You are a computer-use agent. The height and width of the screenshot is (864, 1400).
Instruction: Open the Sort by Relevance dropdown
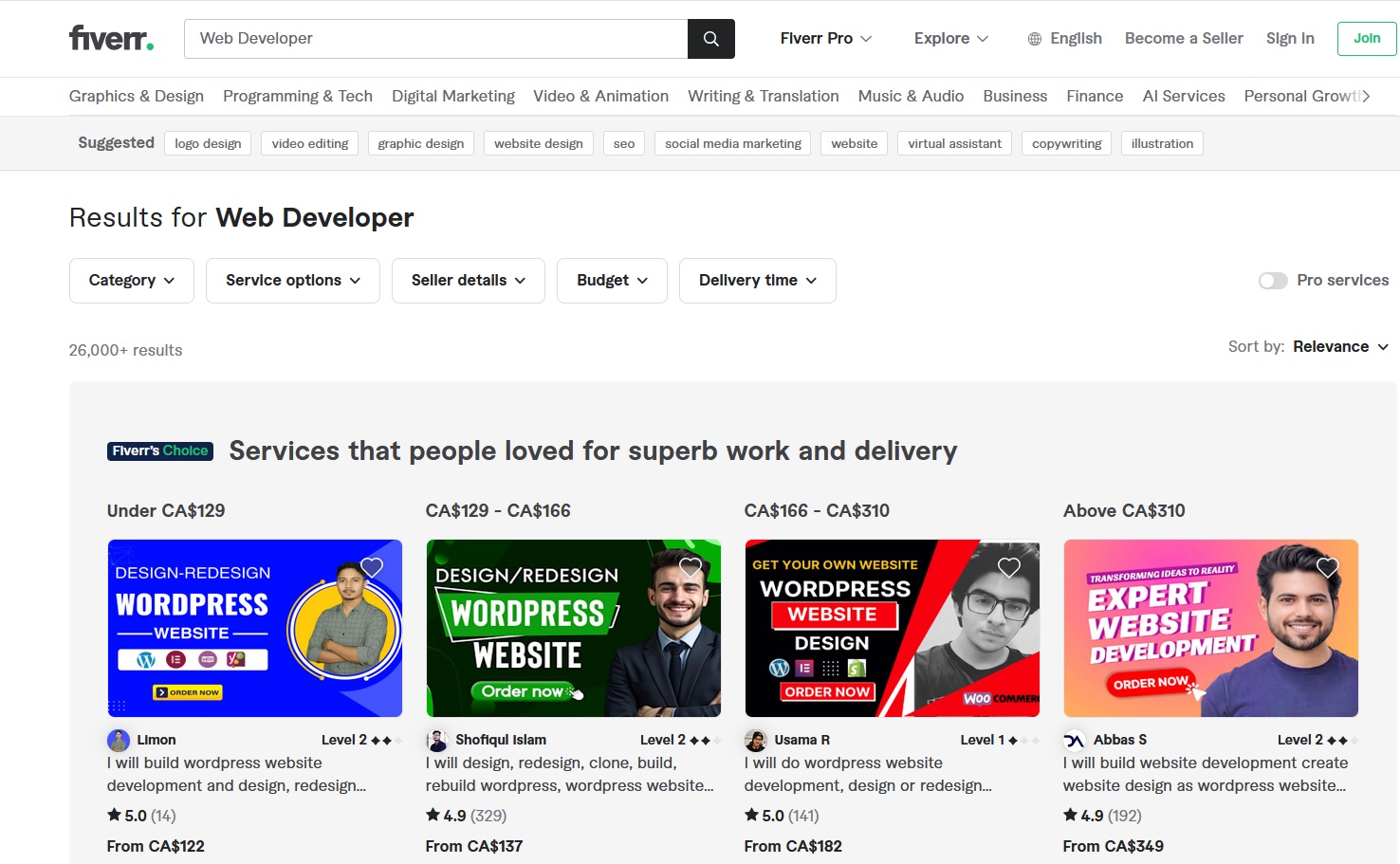[1340, 346]
